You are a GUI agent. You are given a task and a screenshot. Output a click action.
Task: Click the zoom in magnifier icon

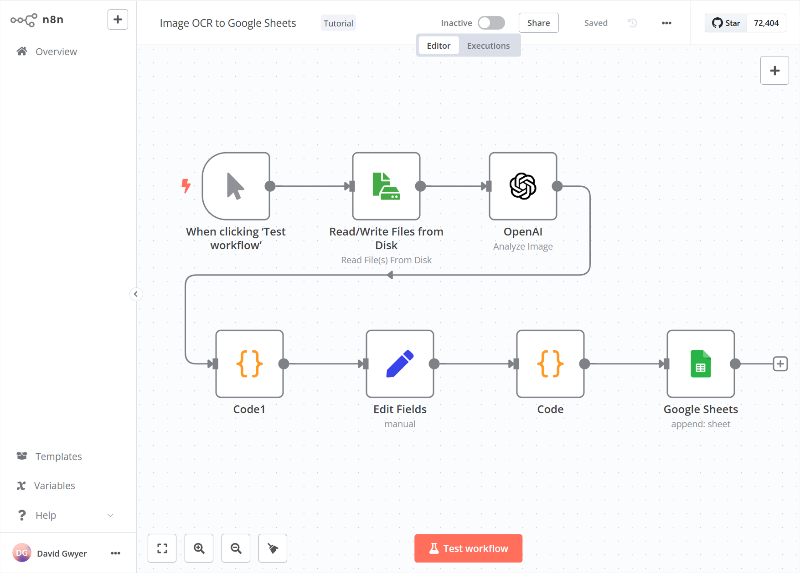click(x=199, y=548)
